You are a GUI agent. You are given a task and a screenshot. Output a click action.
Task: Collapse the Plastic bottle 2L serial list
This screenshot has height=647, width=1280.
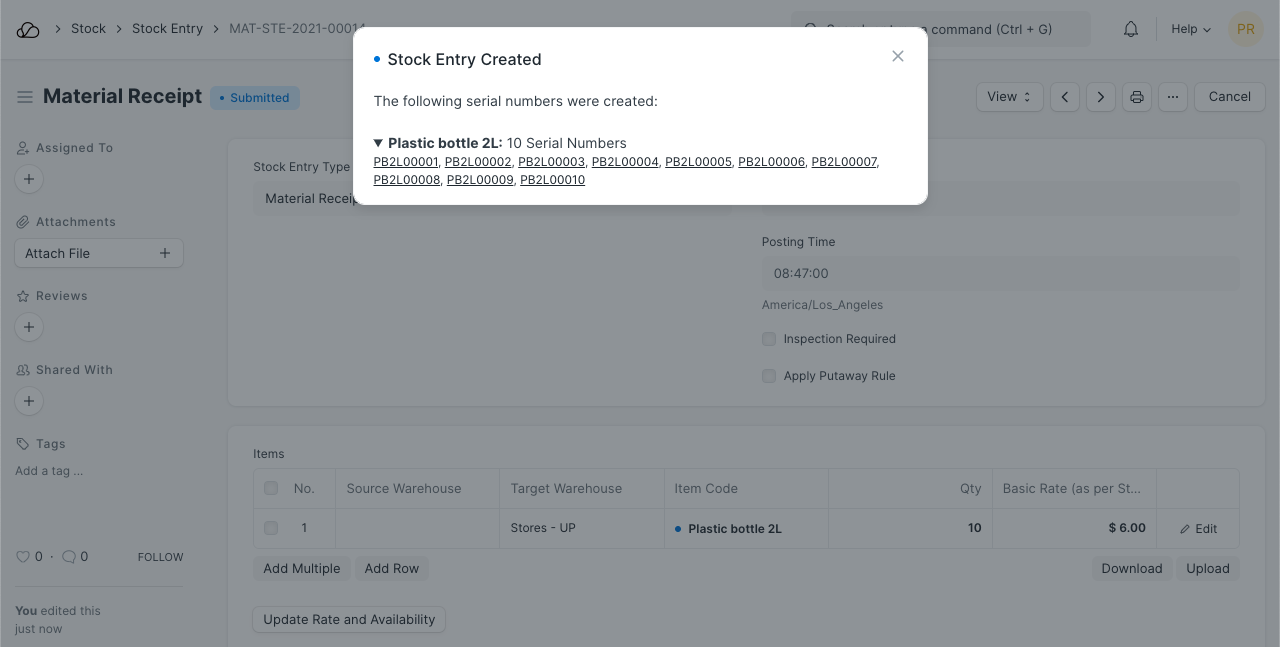(379, 143)
